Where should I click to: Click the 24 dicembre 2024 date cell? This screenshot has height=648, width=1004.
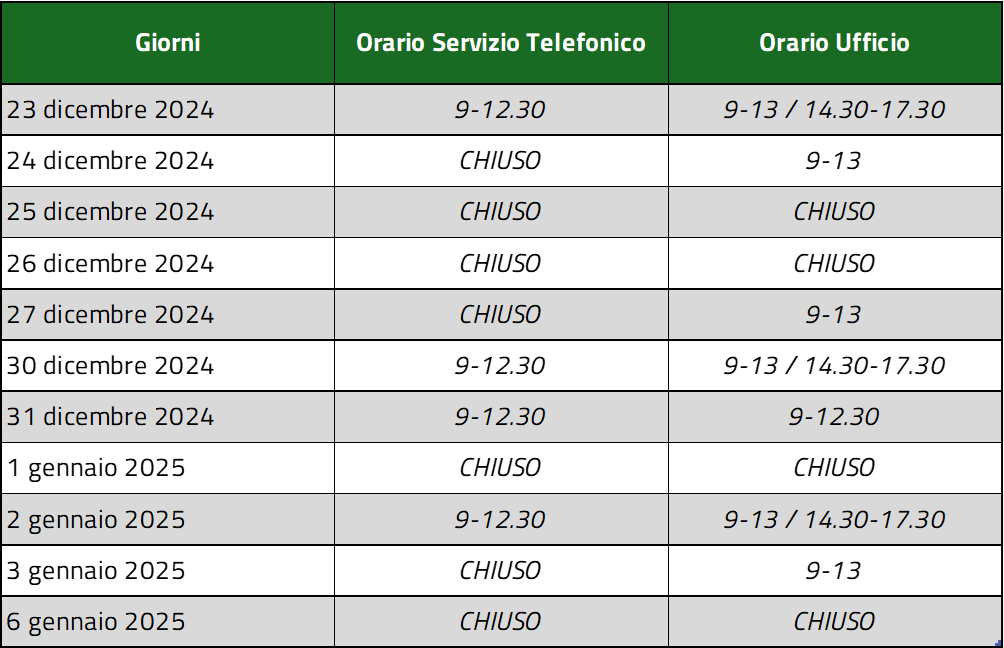[x=168, y=161]
